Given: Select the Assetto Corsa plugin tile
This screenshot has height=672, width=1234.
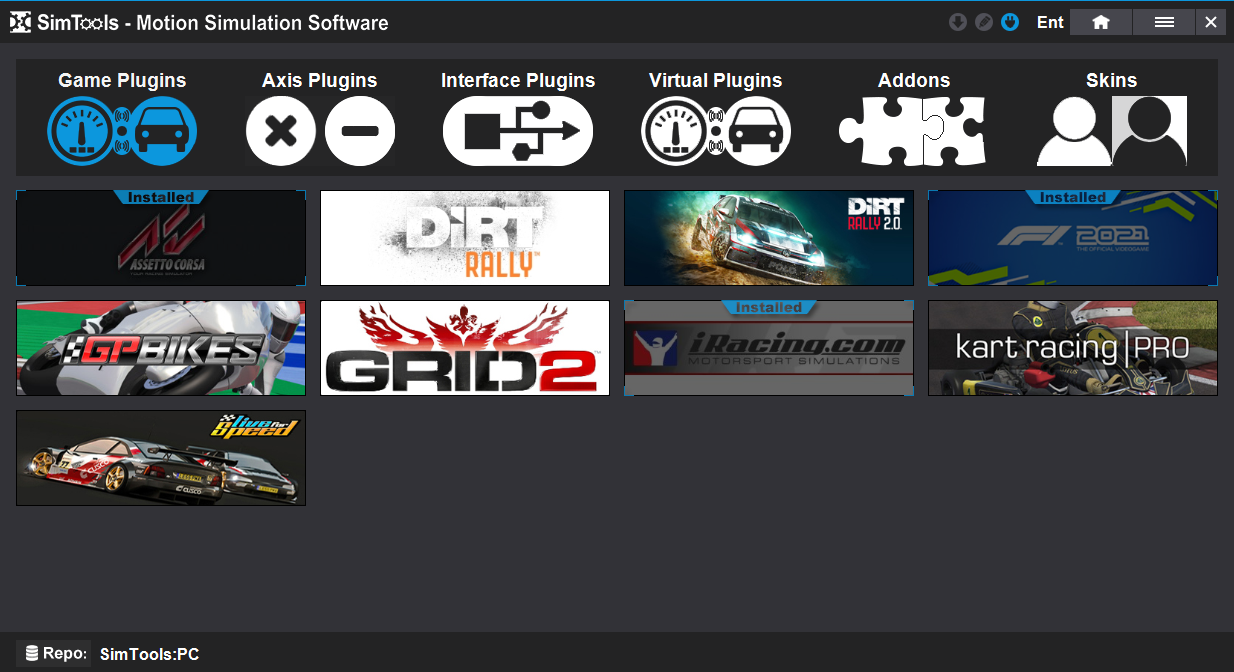Looking at the screenshot, I should (161, 238).
